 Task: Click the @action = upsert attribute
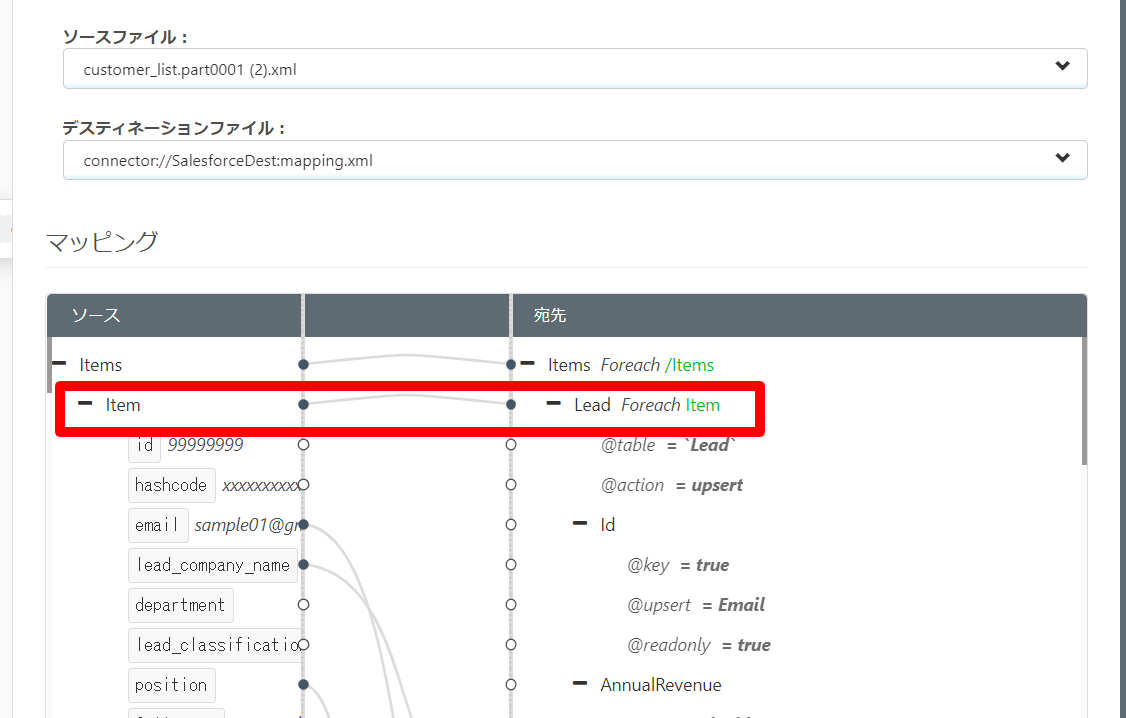click(x=671, y=485)
